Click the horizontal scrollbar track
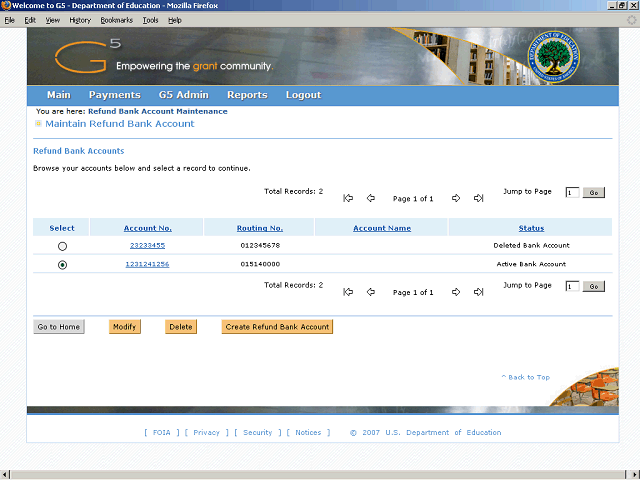The image size is (640, 480). 318,475
